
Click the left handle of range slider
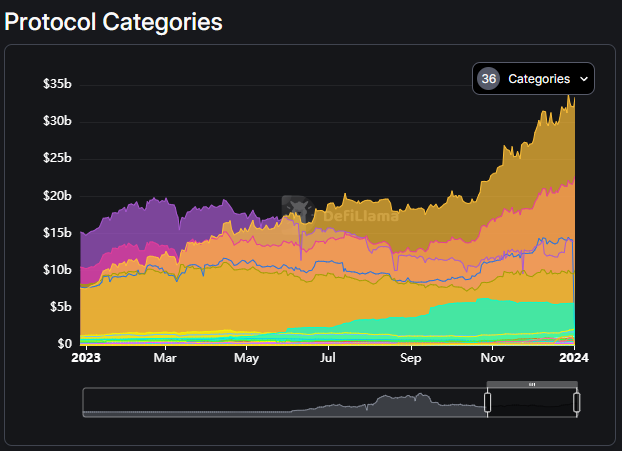[x=487, y=403]
